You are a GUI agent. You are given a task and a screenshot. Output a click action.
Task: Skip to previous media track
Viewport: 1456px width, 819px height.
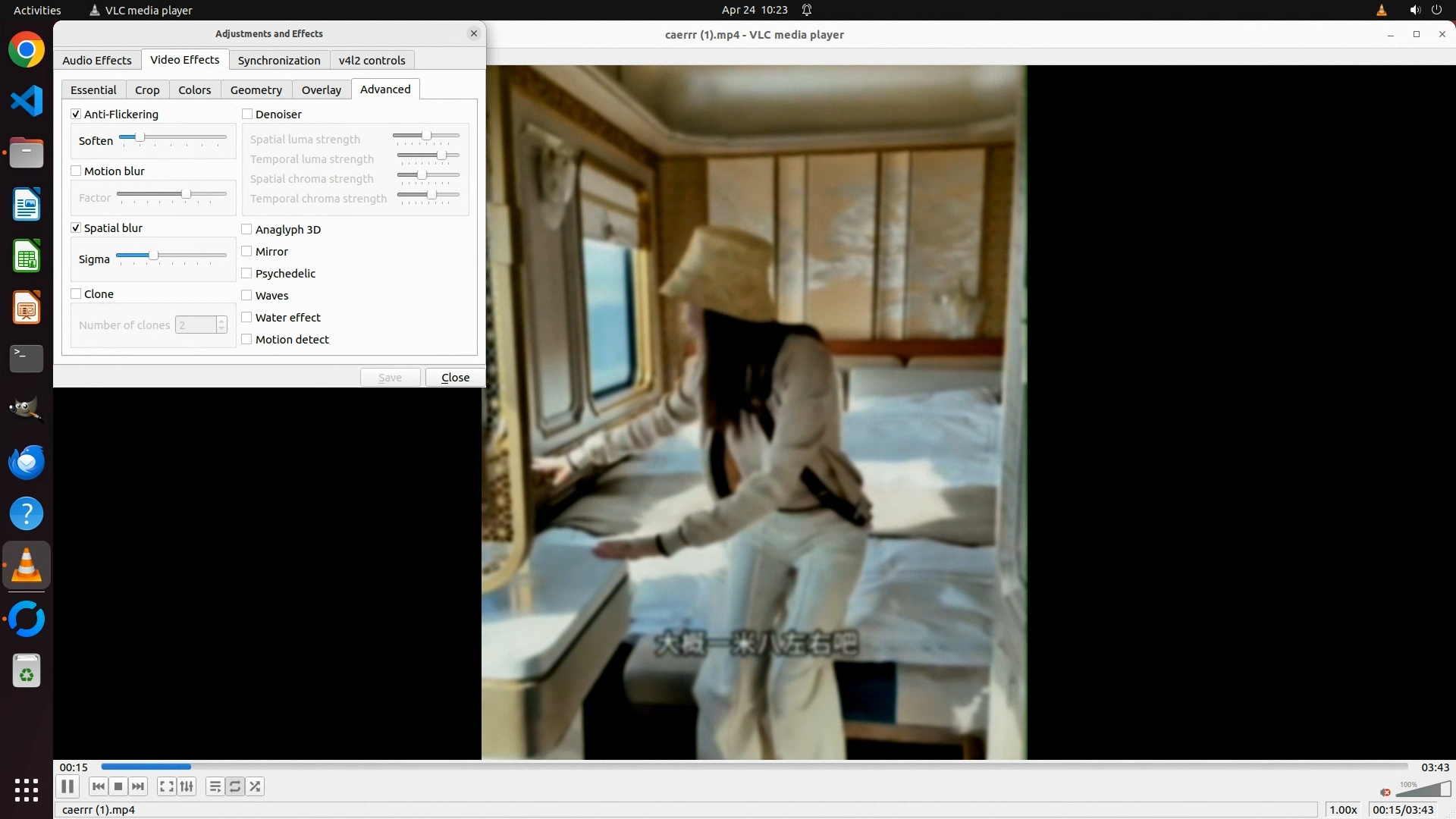click(x=99, y=786)
